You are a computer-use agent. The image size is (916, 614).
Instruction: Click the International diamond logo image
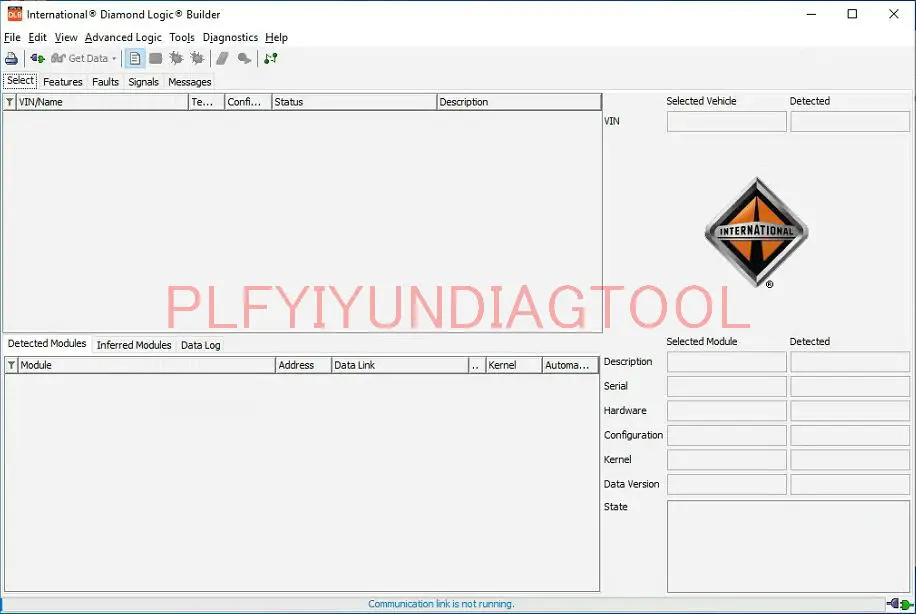tap(757, 232)
